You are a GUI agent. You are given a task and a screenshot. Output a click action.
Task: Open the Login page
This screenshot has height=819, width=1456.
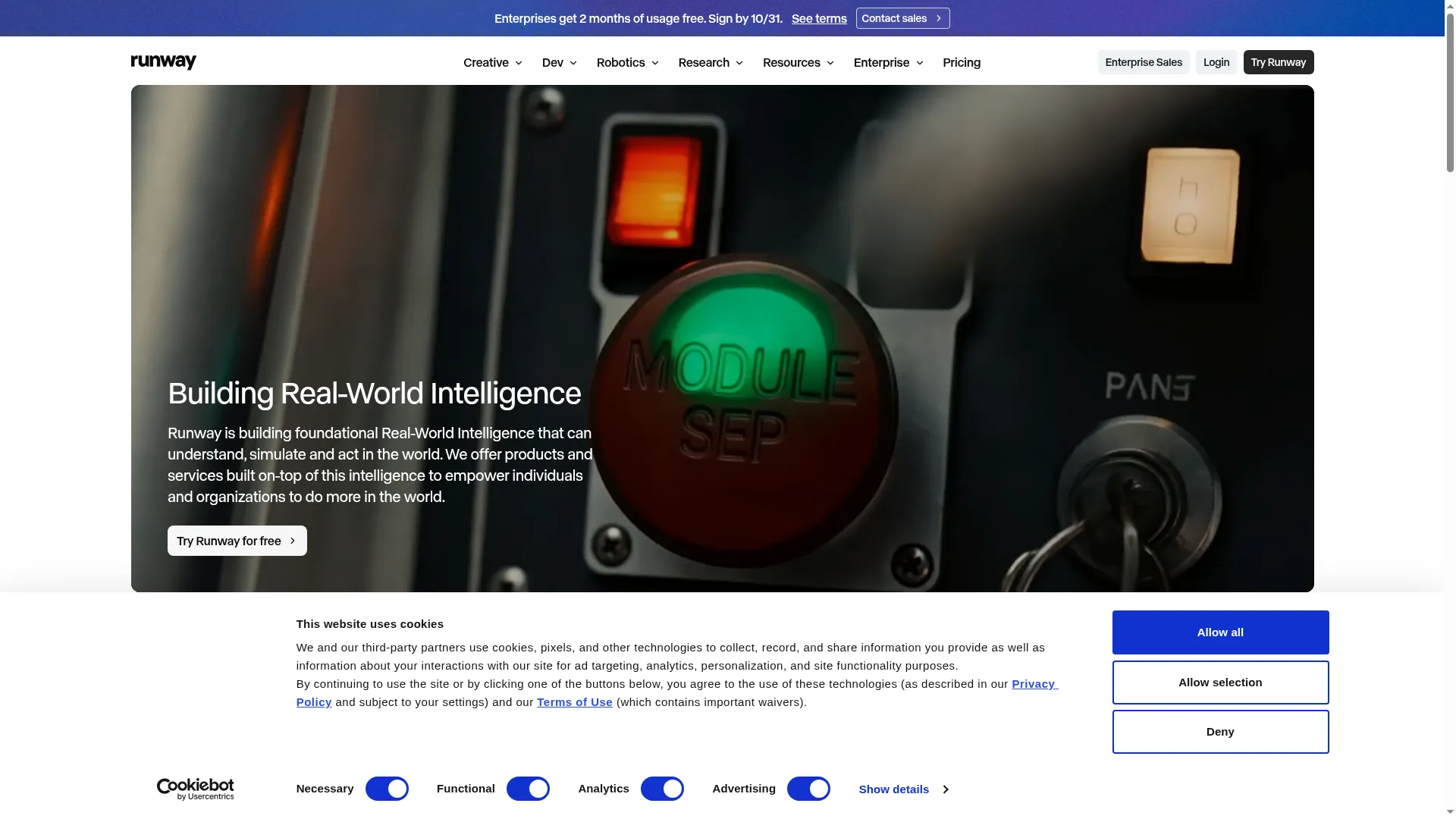click(1216, 62)
